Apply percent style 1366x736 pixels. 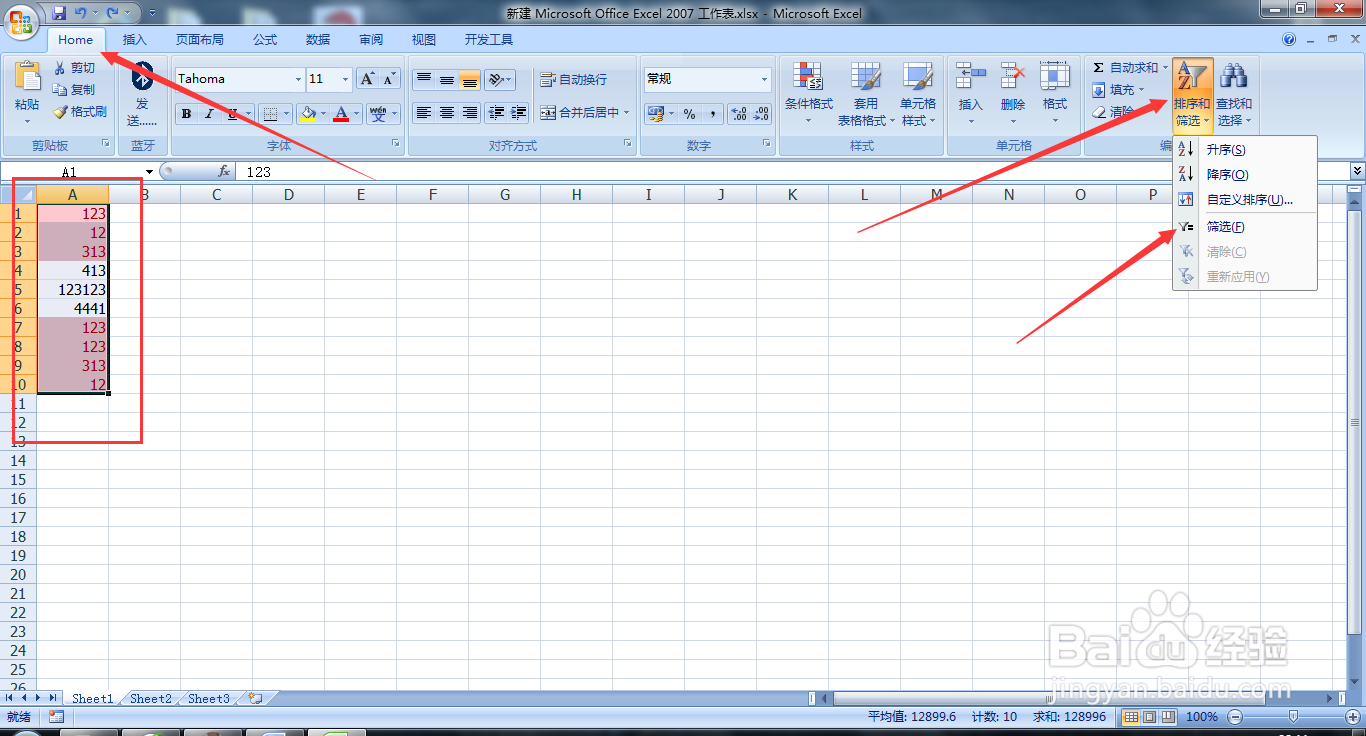coord(690,114)
